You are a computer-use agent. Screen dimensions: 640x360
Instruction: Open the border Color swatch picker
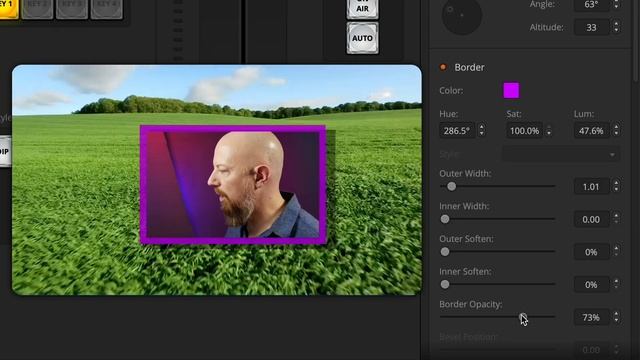click(x=511, y=90)
